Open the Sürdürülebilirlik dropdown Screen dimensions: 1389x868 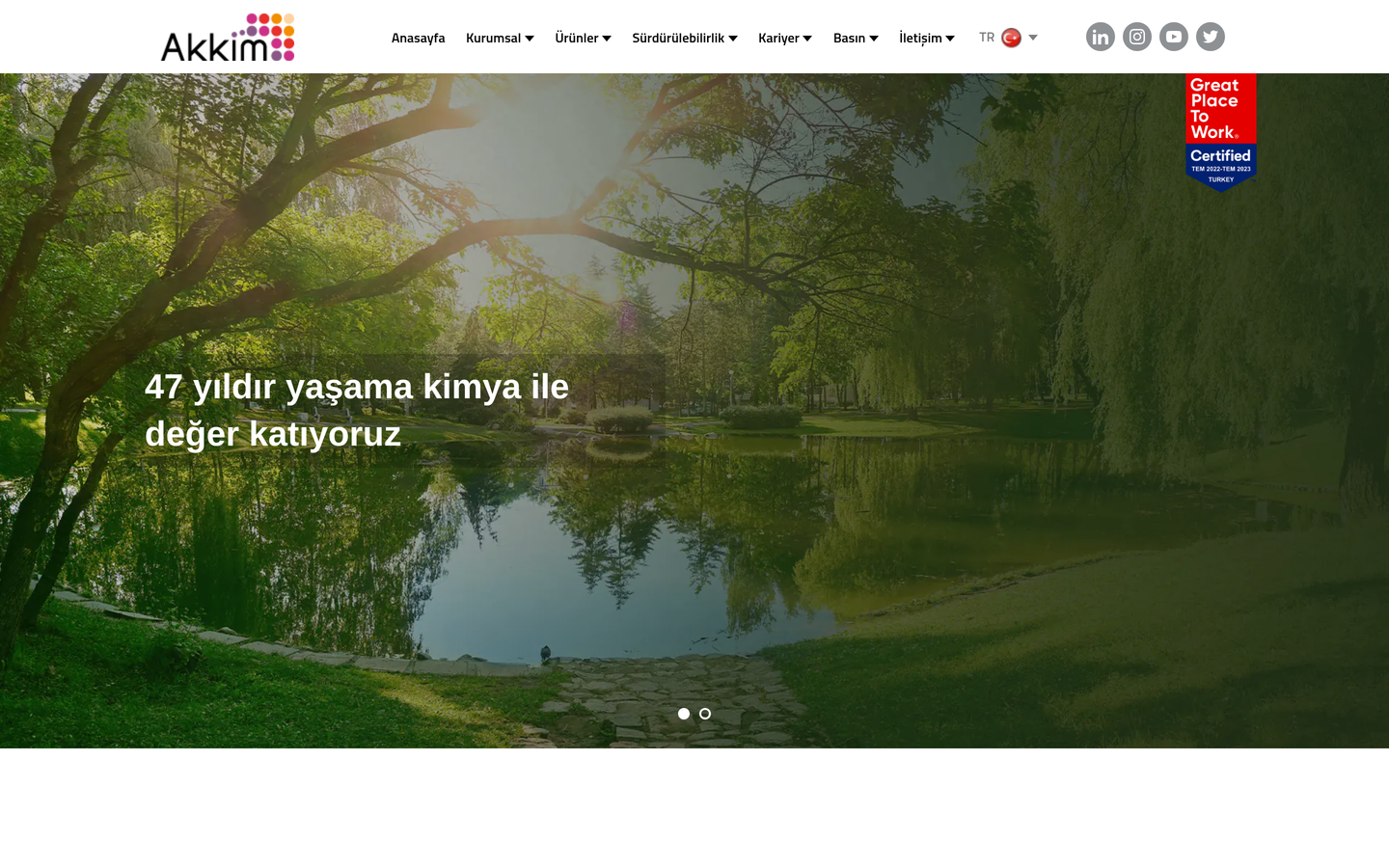685,38
